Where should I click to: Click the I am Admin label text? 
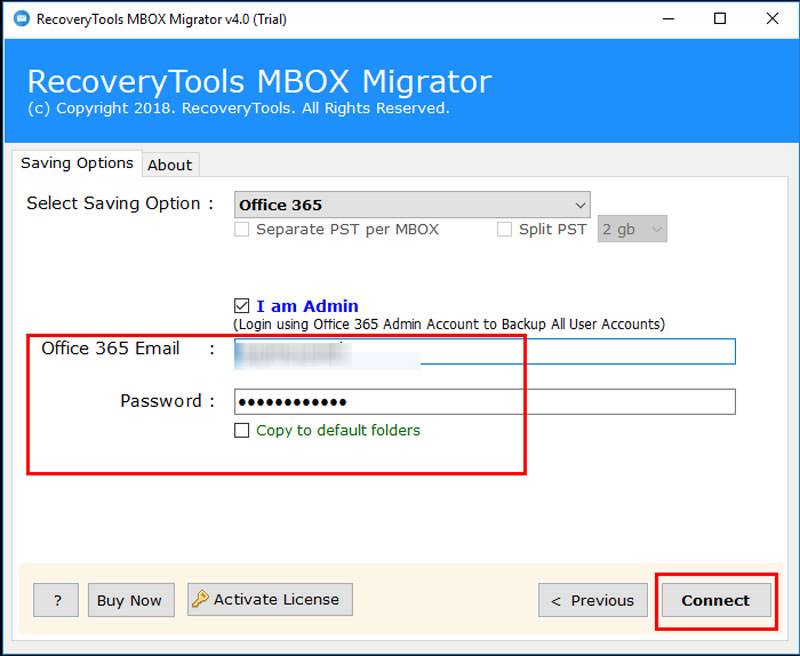307,306
